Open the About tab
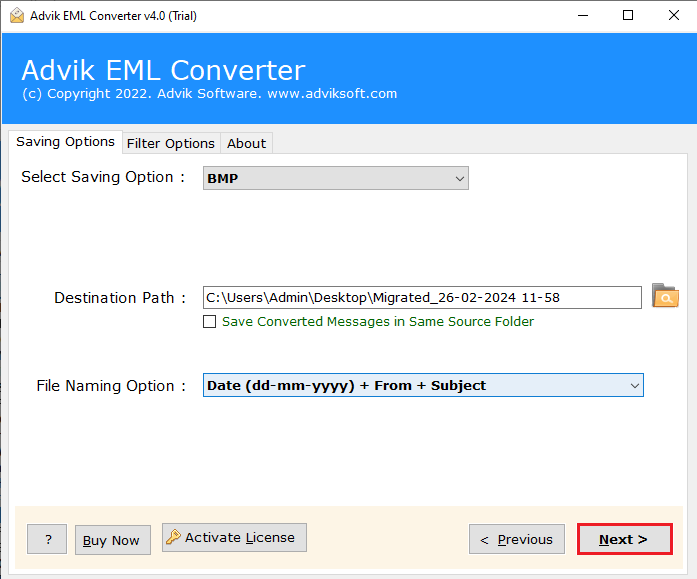Image resolution: width=697 pixels, height=579 pixels. (247, 144)
